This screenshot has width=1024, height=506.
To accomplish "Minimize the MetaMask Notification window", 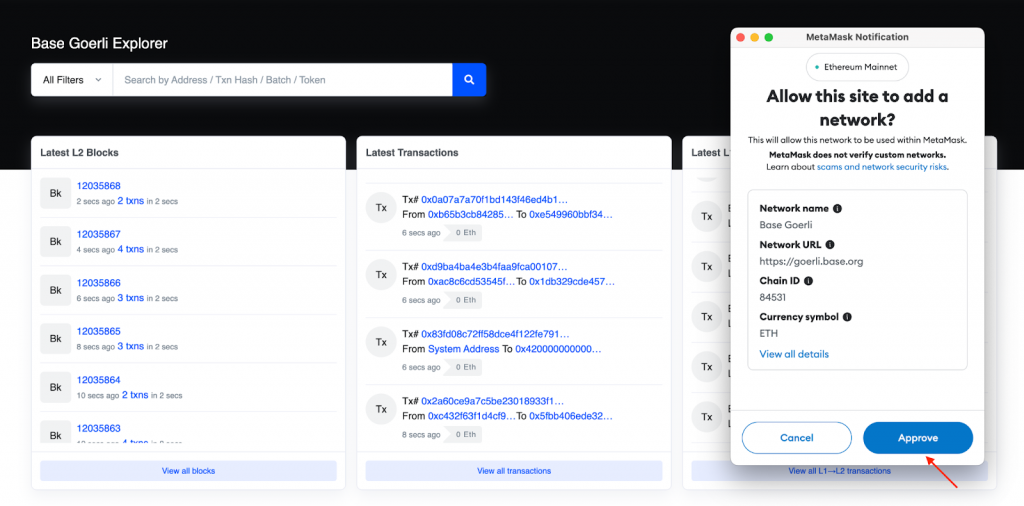I will coord(755,37).
